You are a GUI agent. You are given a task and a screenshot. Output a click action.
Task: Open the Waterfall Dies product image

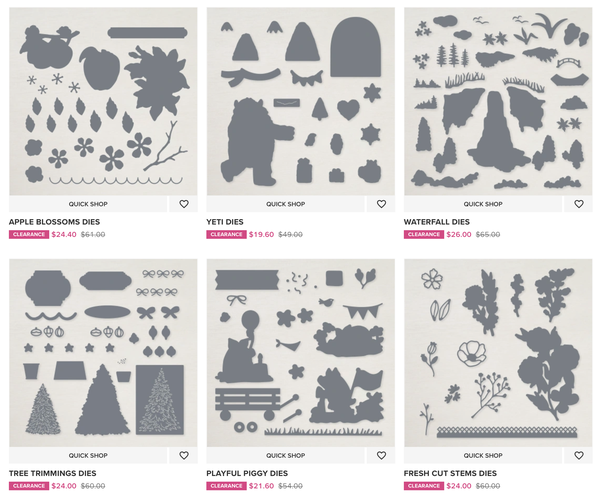498,101
